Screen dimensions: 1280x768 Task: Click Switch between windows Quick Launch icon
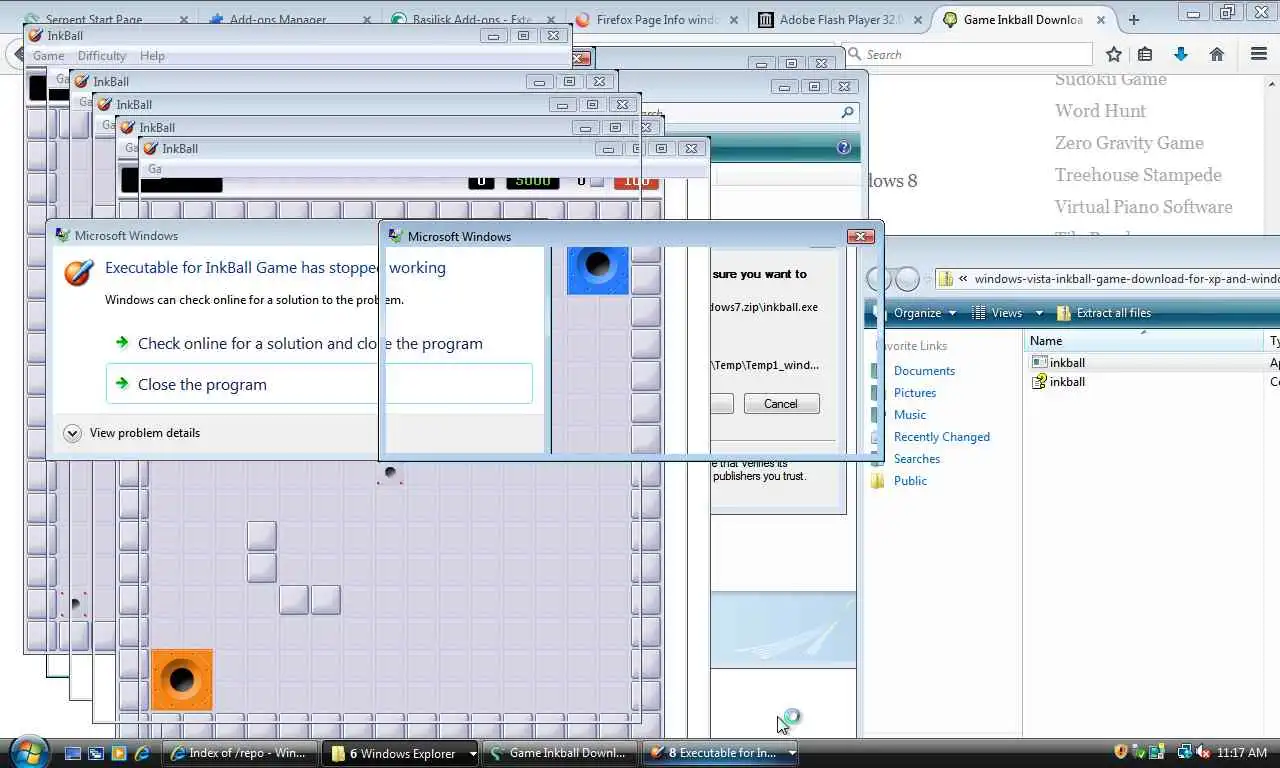point(96,753)
